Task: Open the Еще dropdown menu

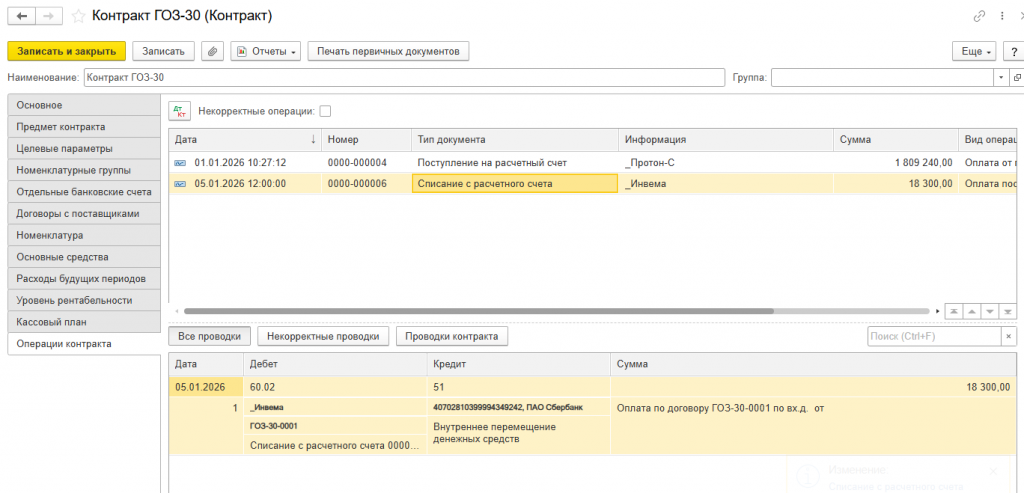Action: (974, 52)
